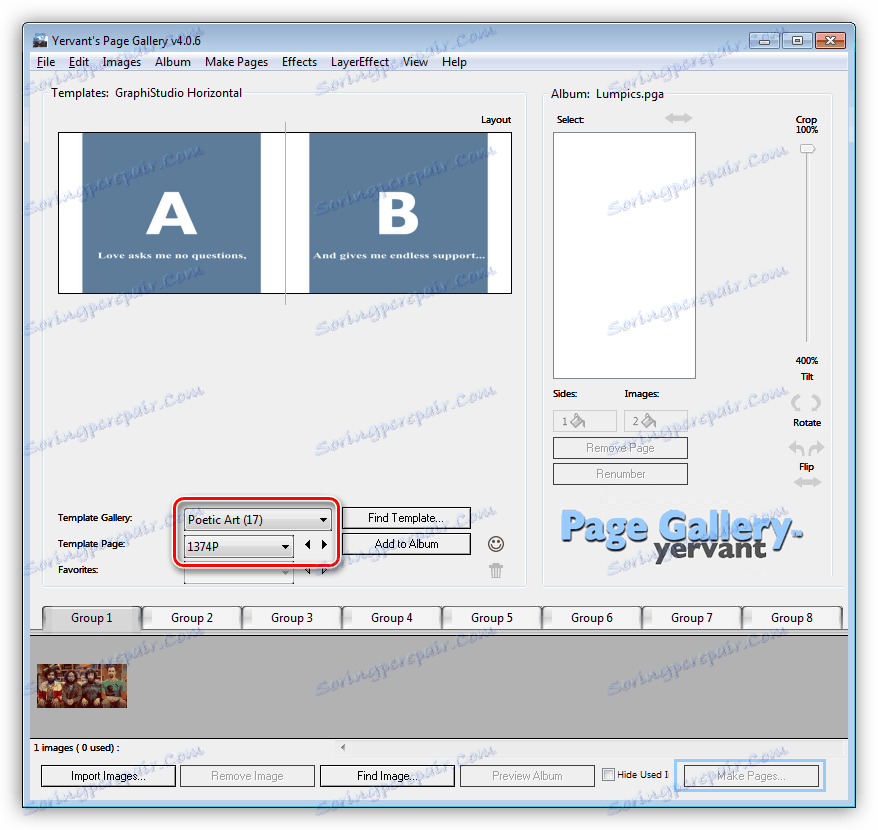Click the Images 2 paint bucket button
The image size is (878, 830).
[x=656, y=421]
